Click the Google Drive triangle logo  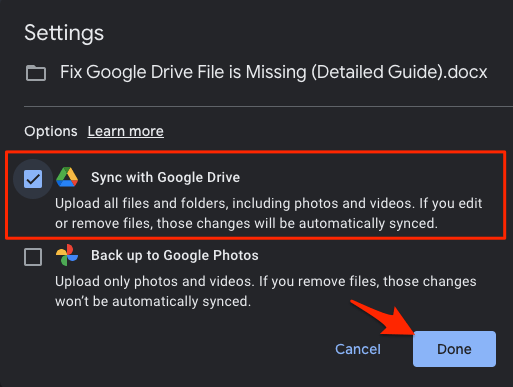(67, 177)
